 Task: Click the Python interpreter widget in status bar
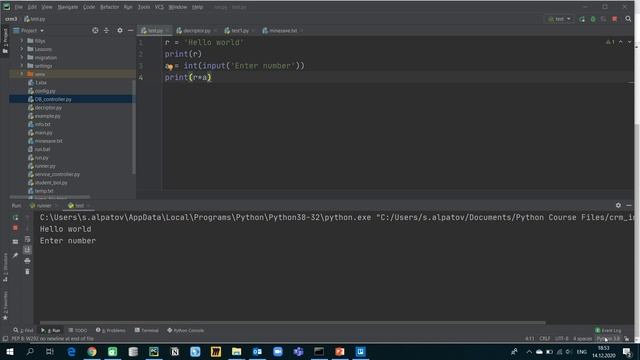click(608, 338)
